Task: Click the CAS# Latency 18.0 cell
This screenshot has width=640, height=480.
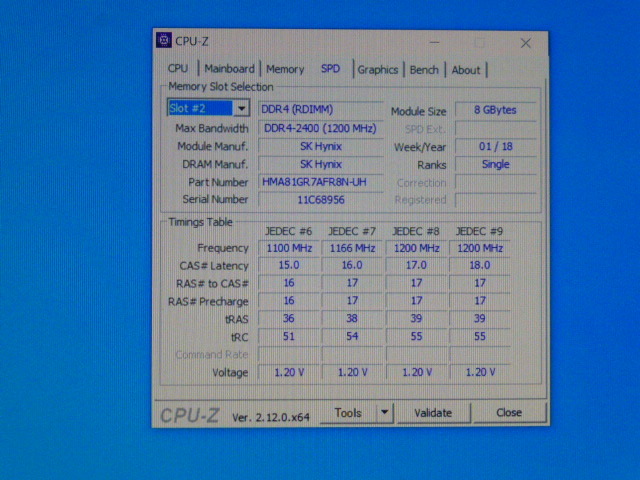Action: coord(480,265)
